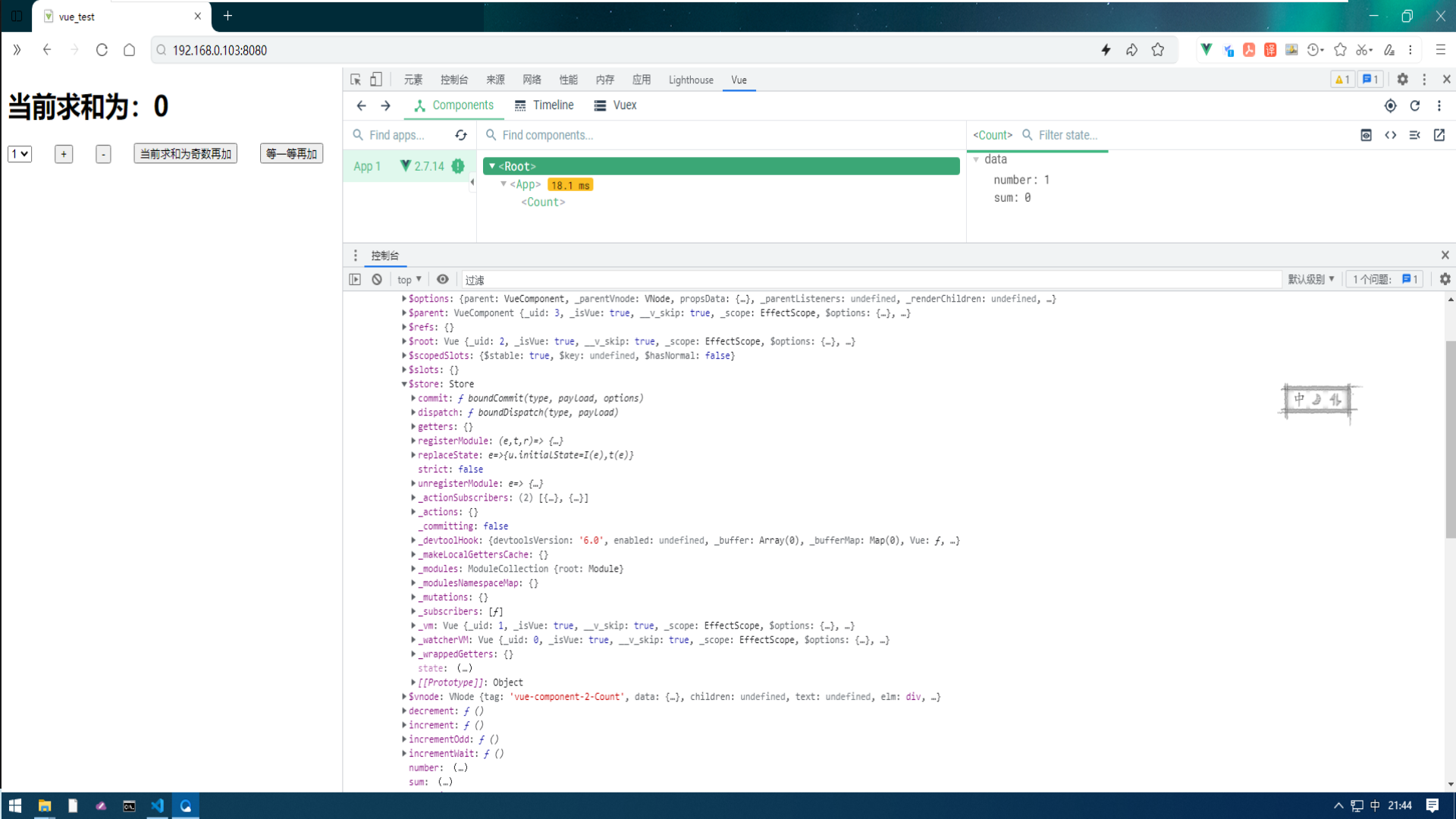
Task: Click scroll to component icon
Action: tap(1366, 135)
